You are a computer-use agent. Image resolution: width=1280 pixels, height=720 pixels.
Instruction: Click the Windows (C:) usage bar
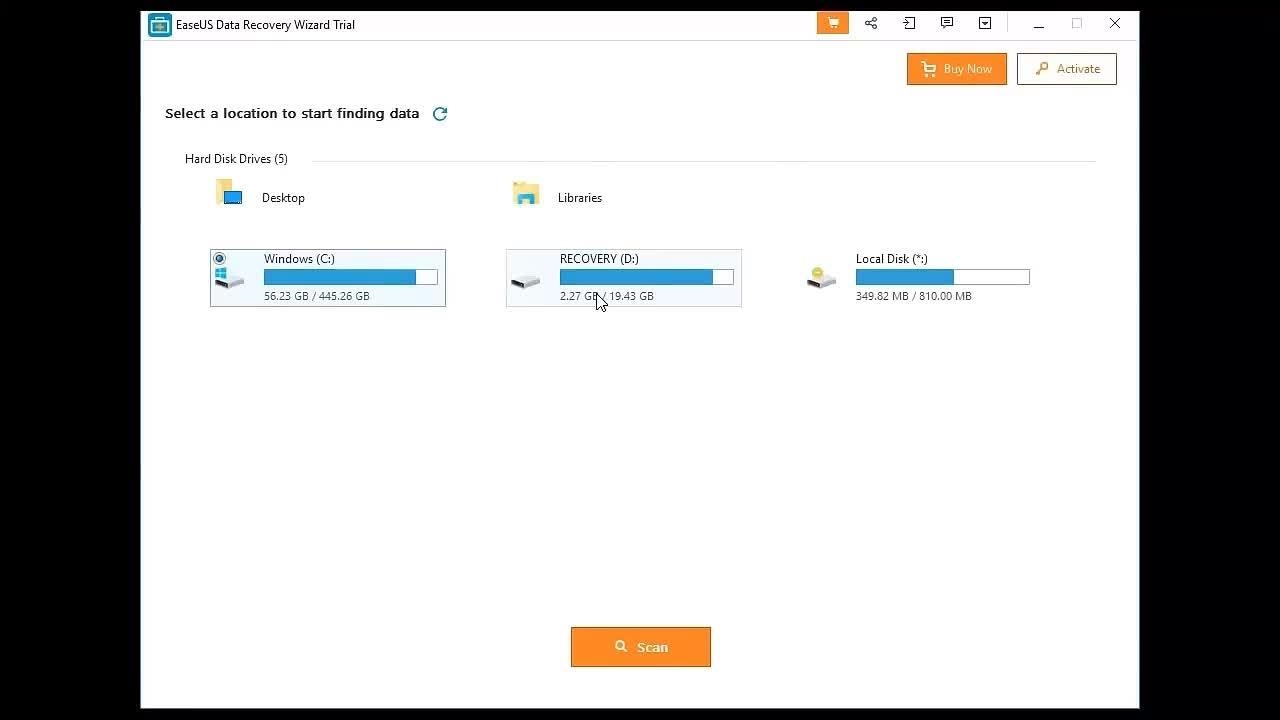click(x=350, y=277)
